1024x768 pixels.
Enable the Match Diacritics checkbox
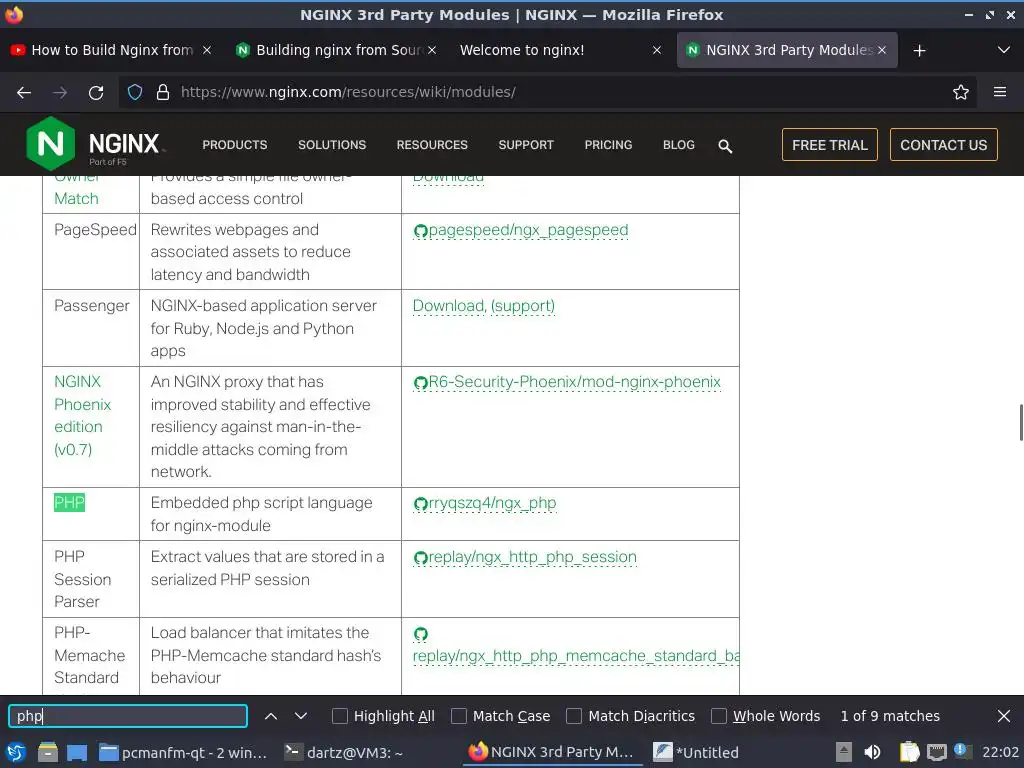coord(574,716)
